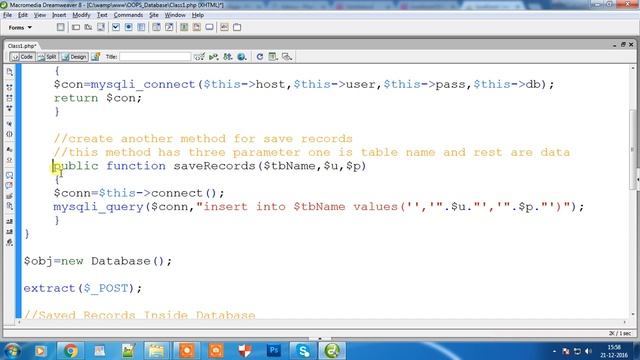Open the Edit menu
The image size is (640, 360).
[x=23, y=15]
